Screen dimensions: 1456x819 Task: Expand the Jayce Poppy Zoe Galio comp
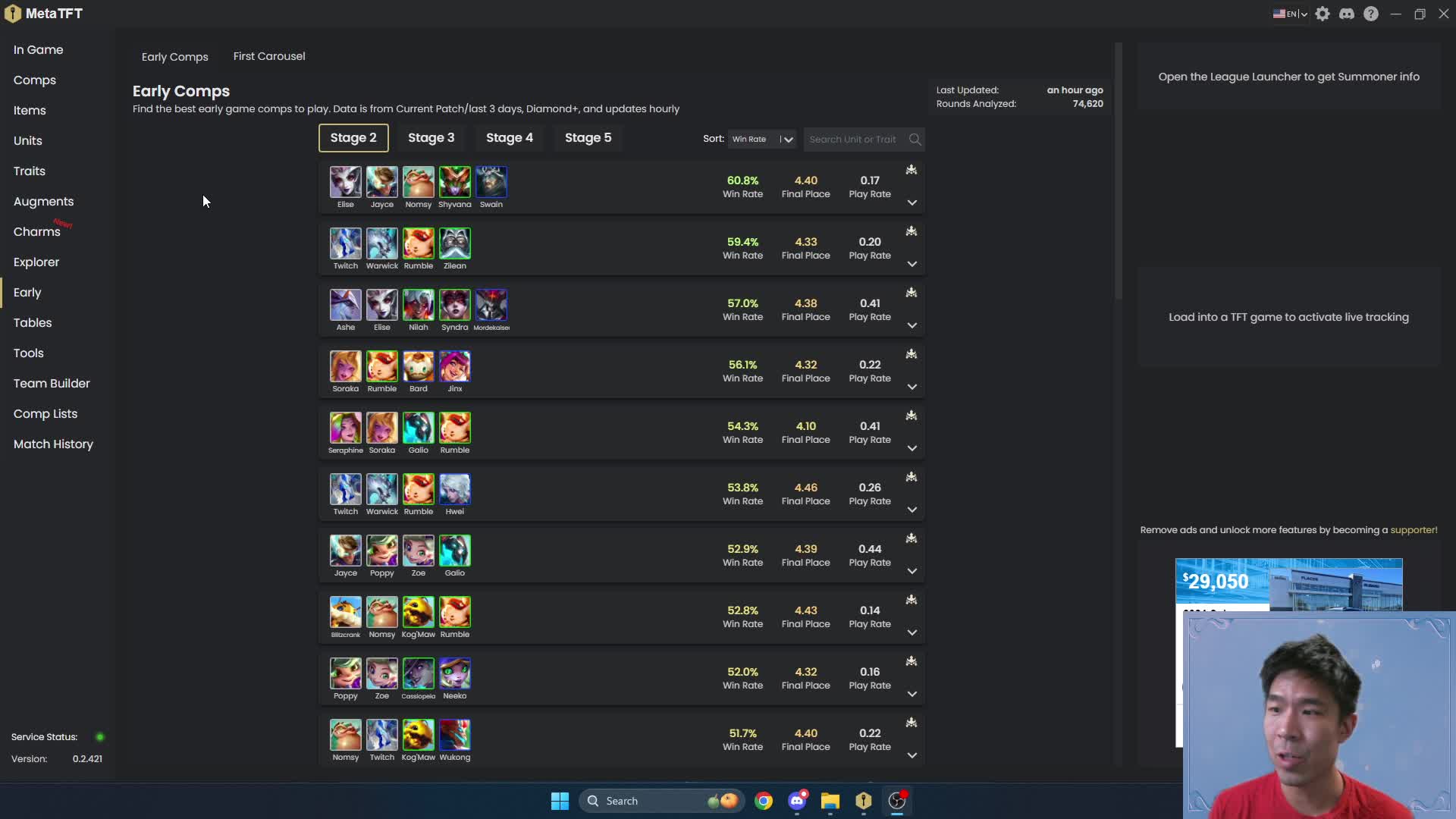coord(912,571)
